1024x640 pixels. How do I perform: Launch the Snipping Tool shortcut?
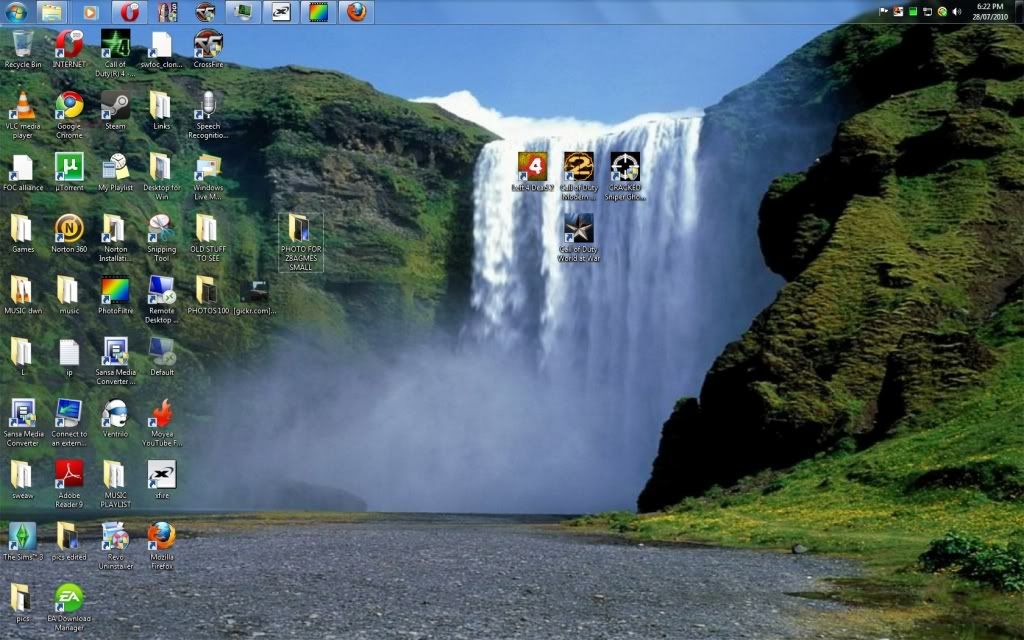[x=161, y=228]
